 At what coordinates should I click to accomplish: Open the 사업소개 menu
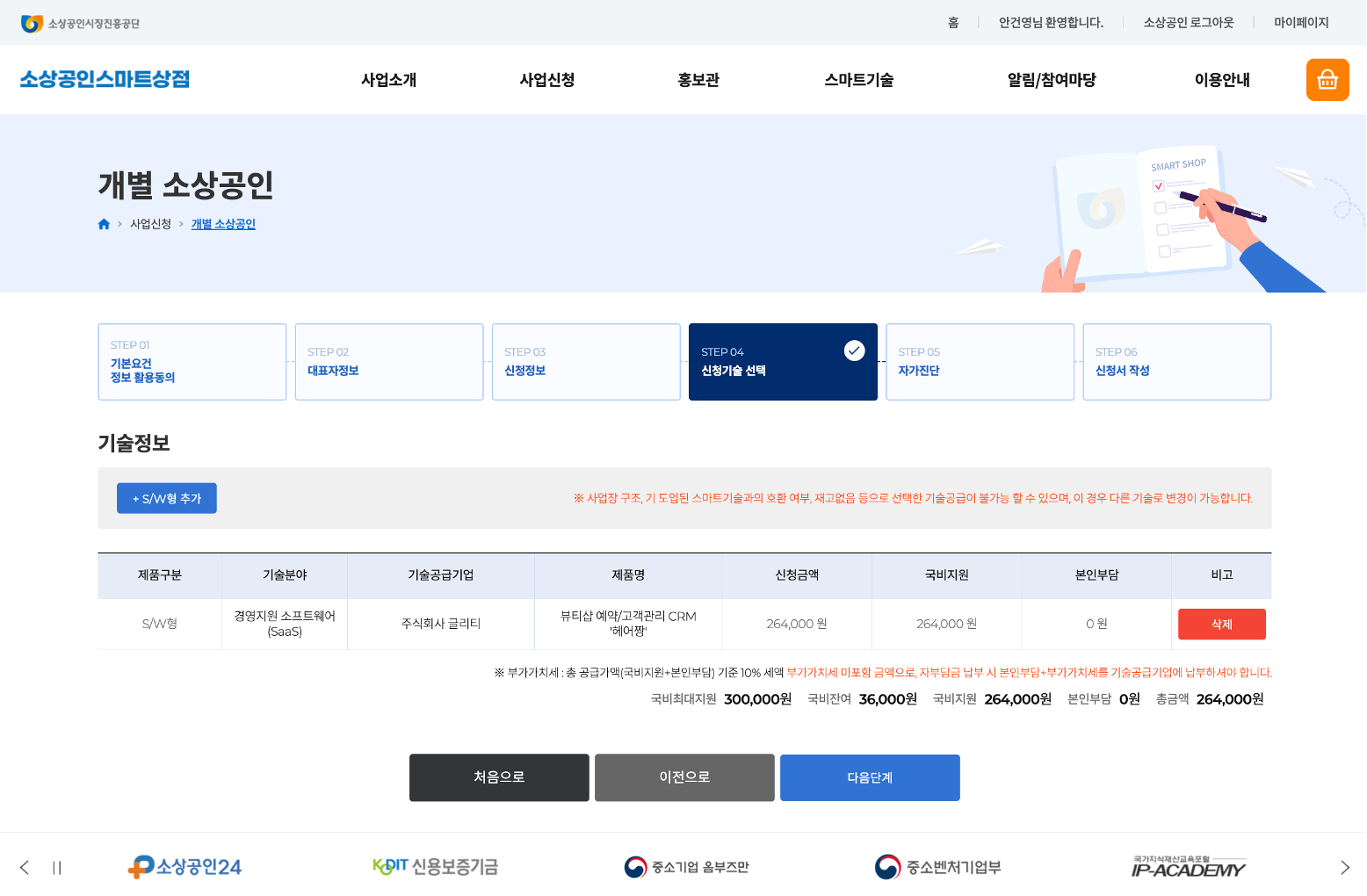tap(388, 80)
